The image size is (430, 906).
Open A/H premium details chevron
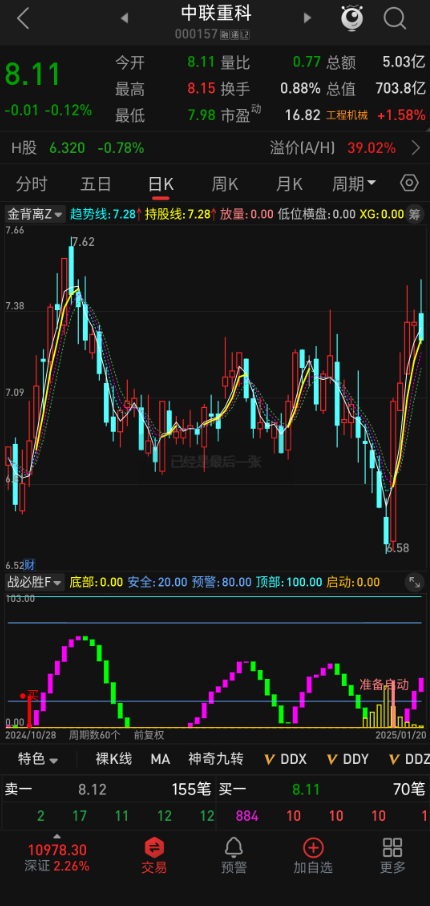(416, 148)
